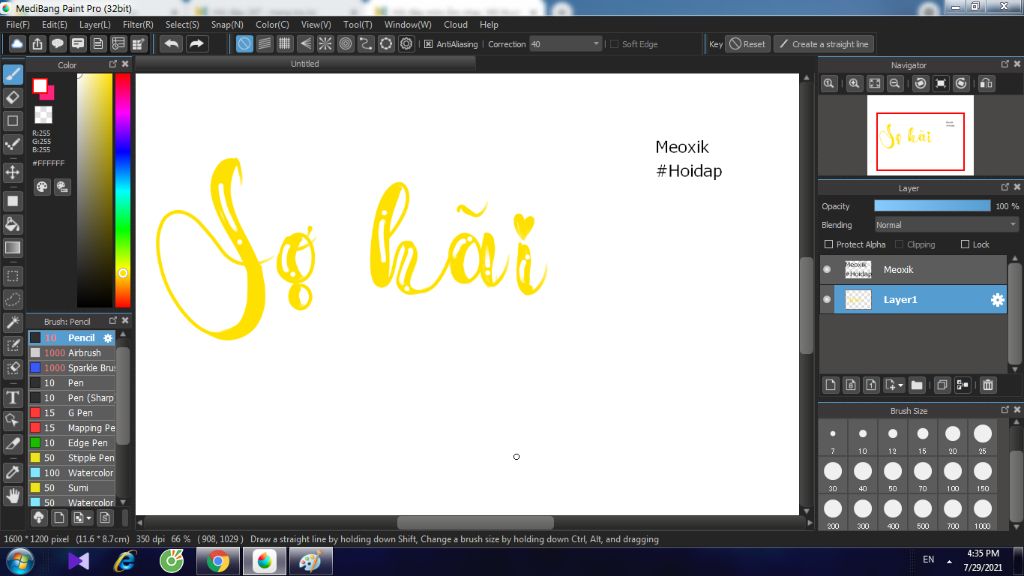
Task: Pick a hue from the rainbow bar
Action: (x=123, y=189)
